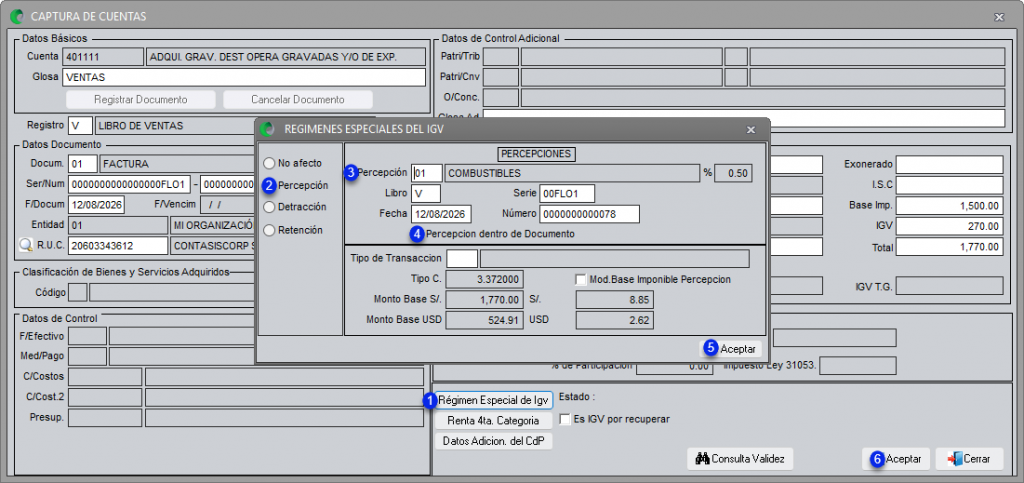Click the C/Costos code field
Image resolution: width=1024 pixels, height=483 pixels.
104,377
